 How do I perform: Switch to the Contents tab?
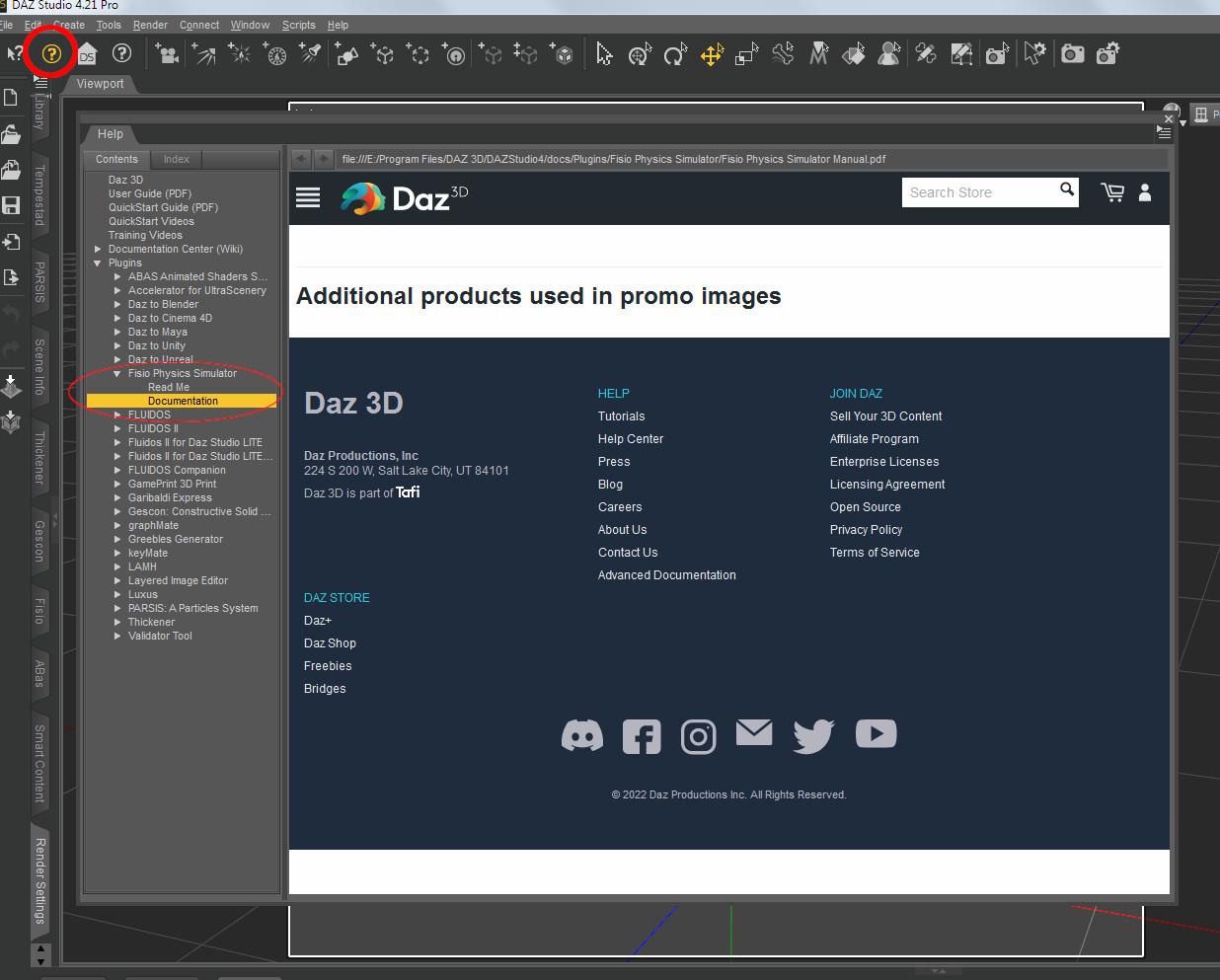click(x=116, y=159)
